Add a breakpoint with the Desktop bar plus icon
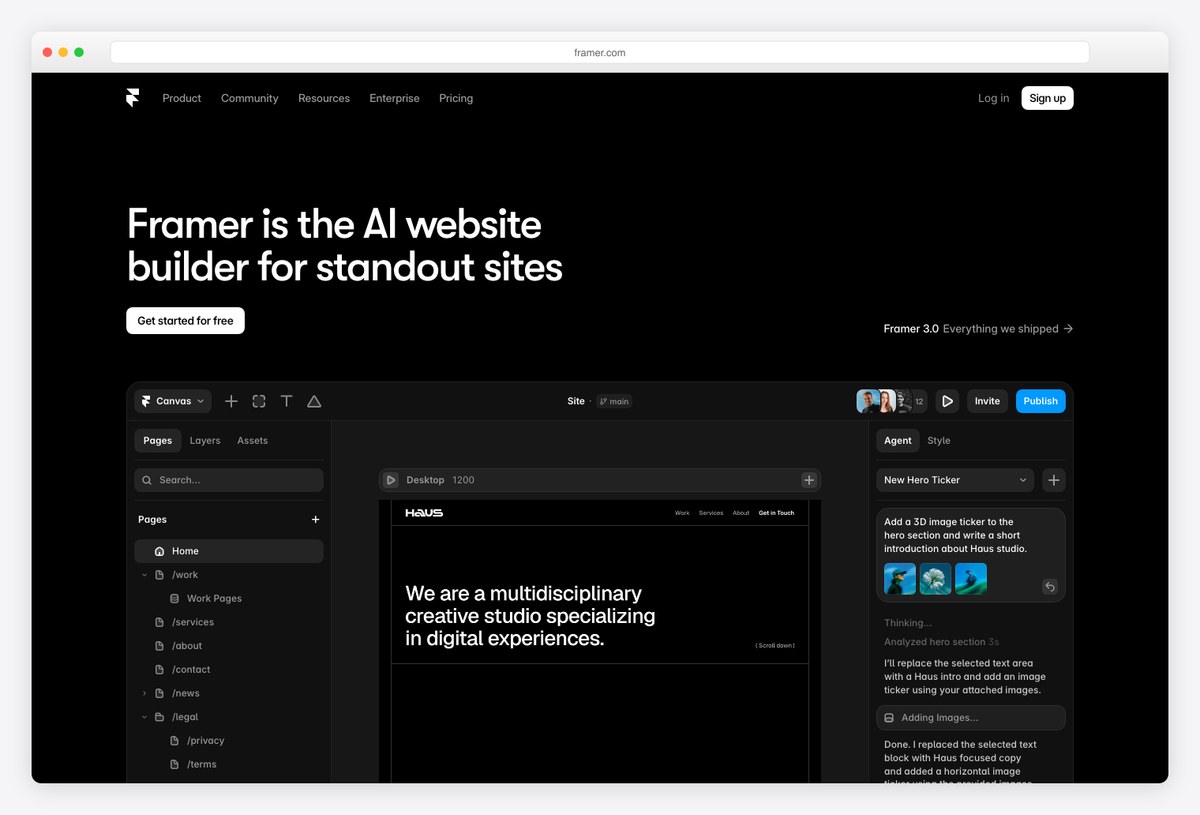This screenshot has height=815, width=1200. click(809, 480)
